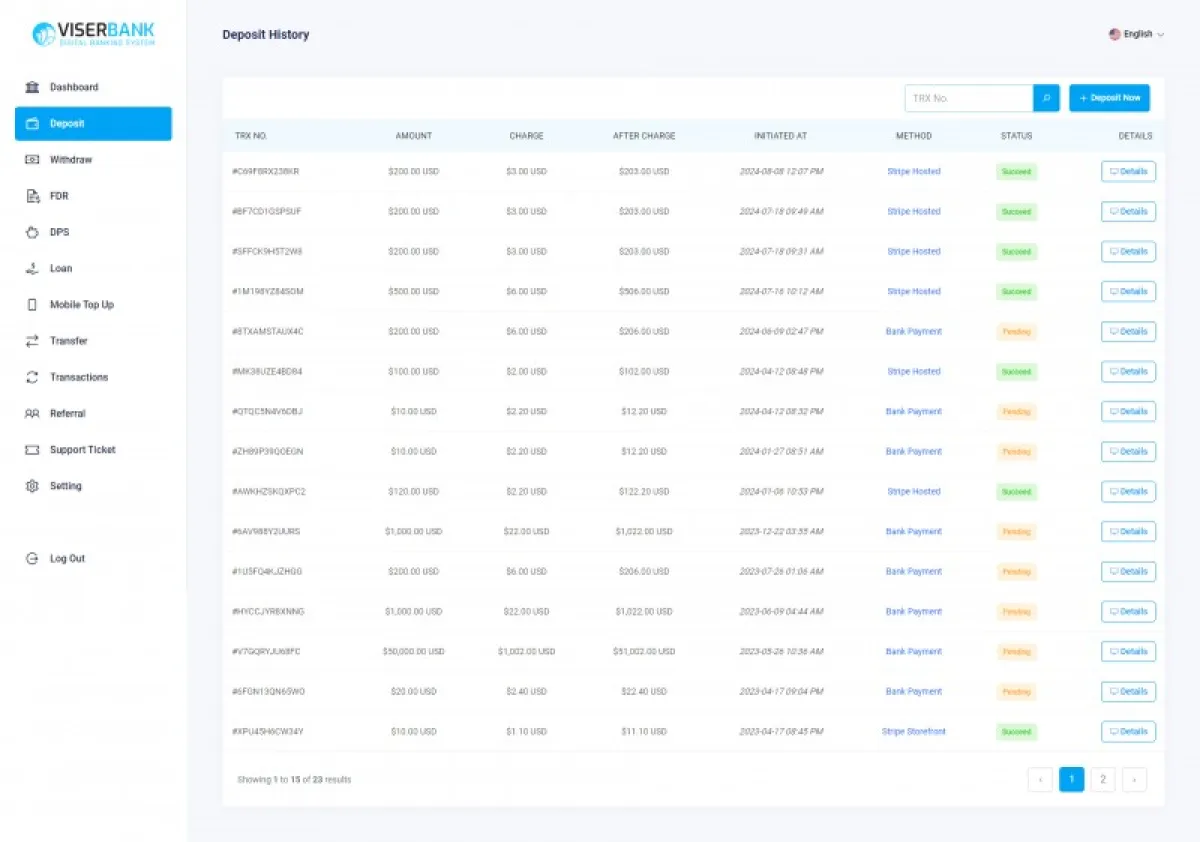
Task: Click the $22.40 USD after charge cell
Action: coord(644,692)
